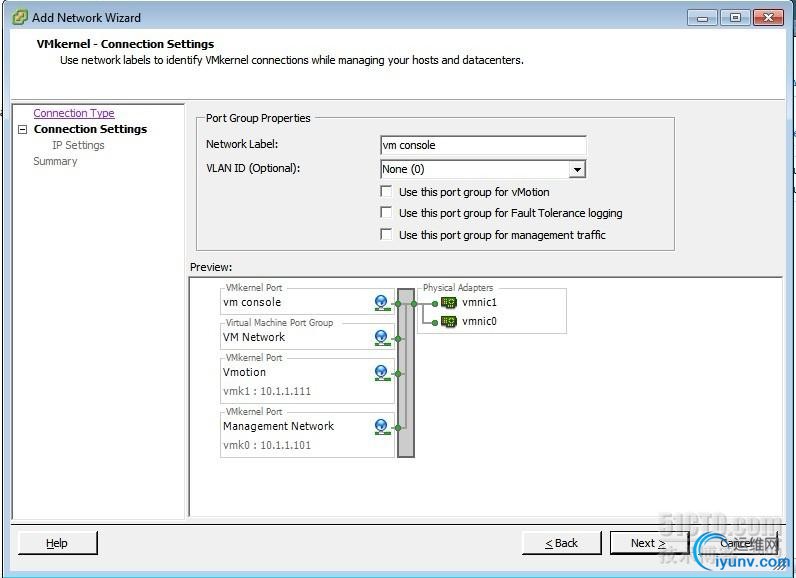Click the Physical Adapters group label
796x578 pixels.
point(458,288)
